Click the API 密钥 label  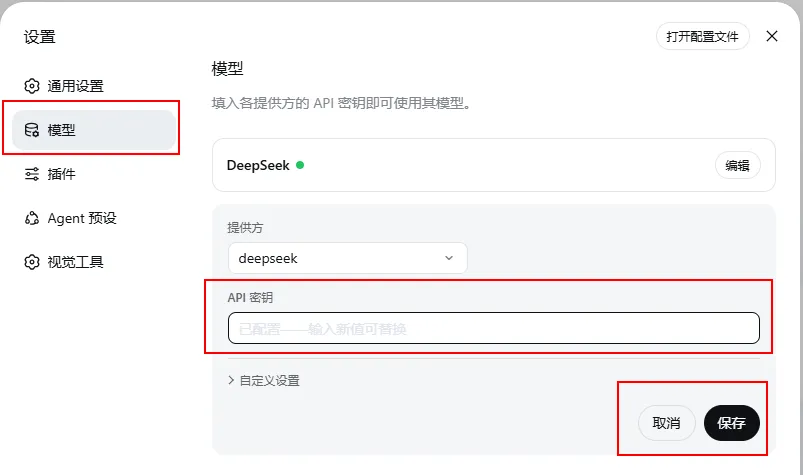point(250,297)
